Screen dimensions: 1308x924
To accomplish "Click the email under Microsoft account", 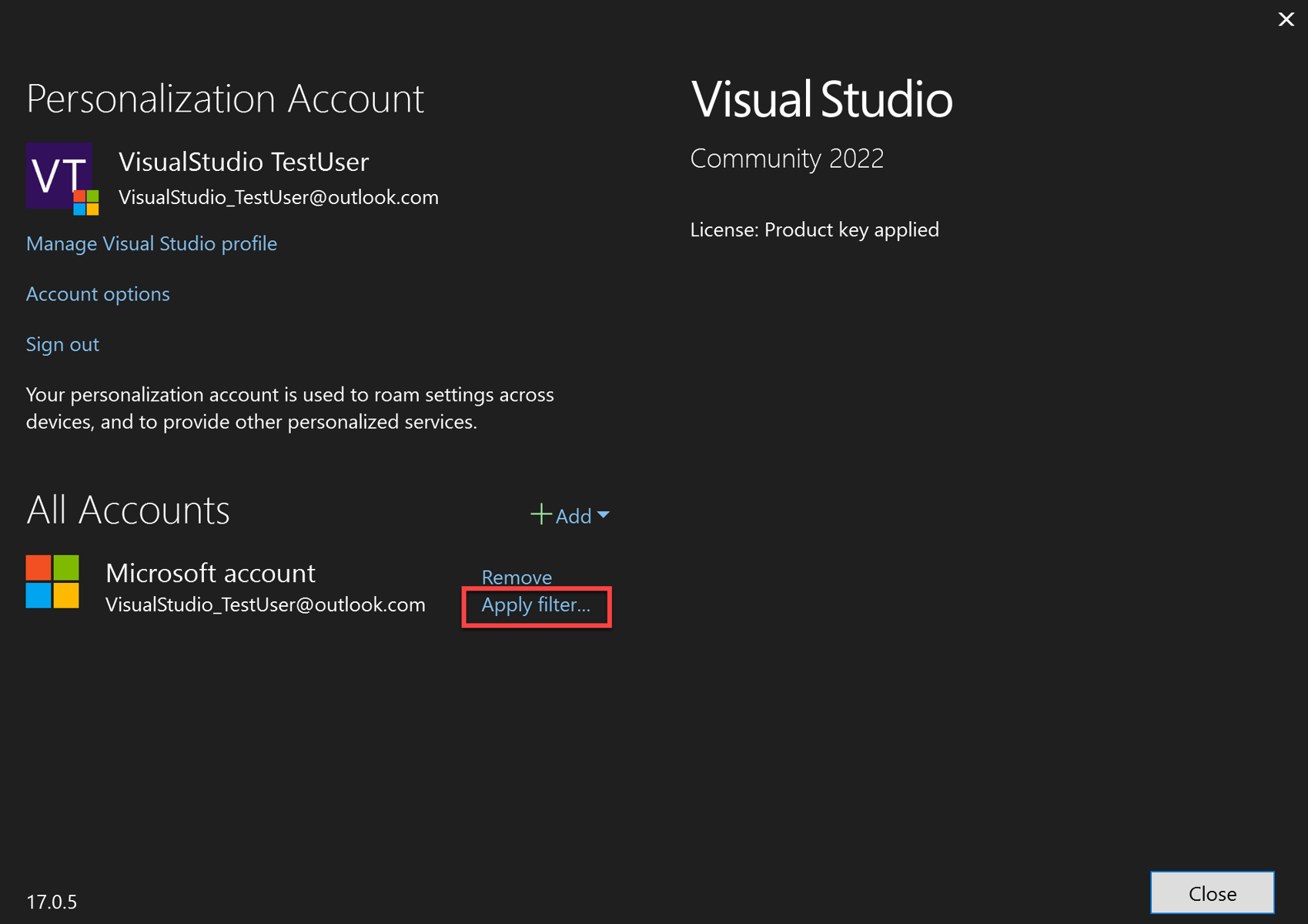I will pyautogui.click(x=266, y=604).
